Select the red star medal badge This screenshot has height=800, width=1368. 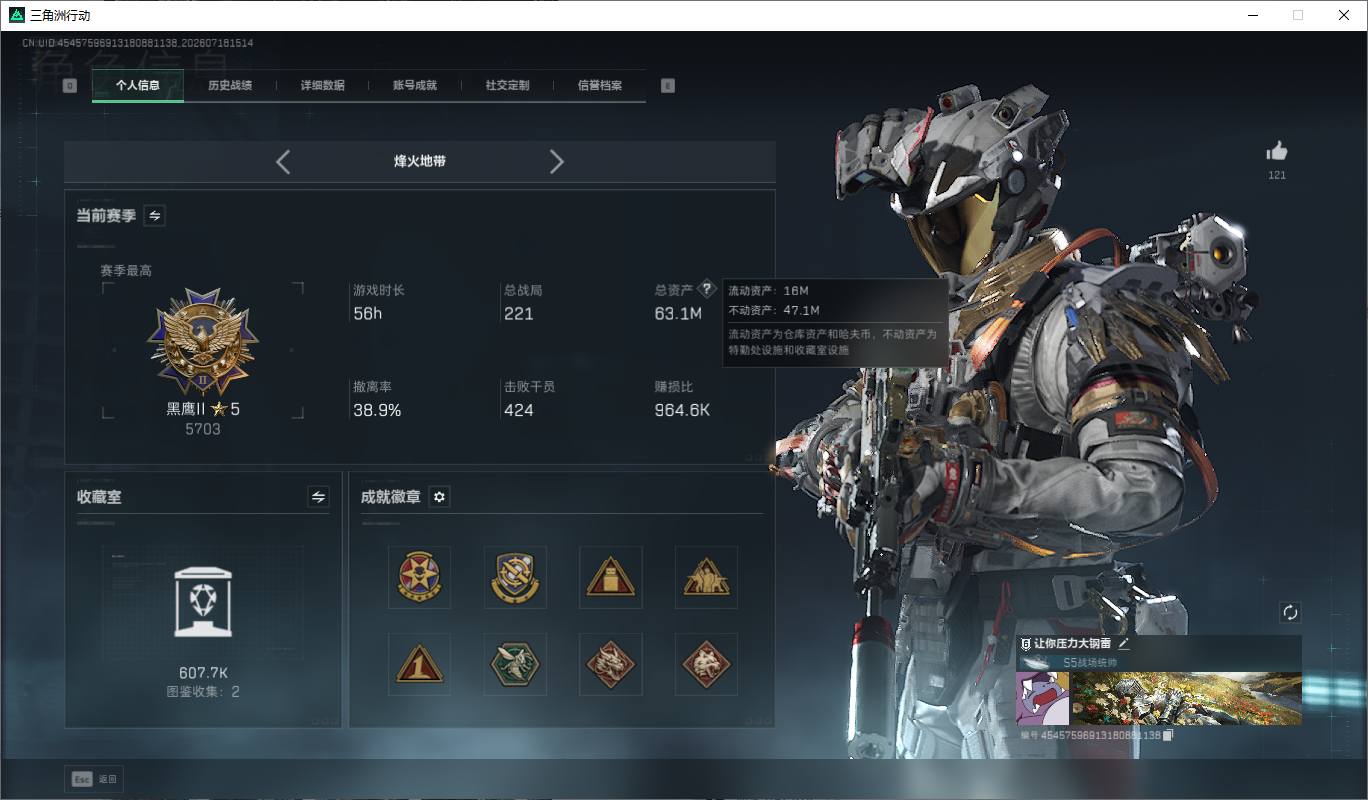(x=419, y=577)
